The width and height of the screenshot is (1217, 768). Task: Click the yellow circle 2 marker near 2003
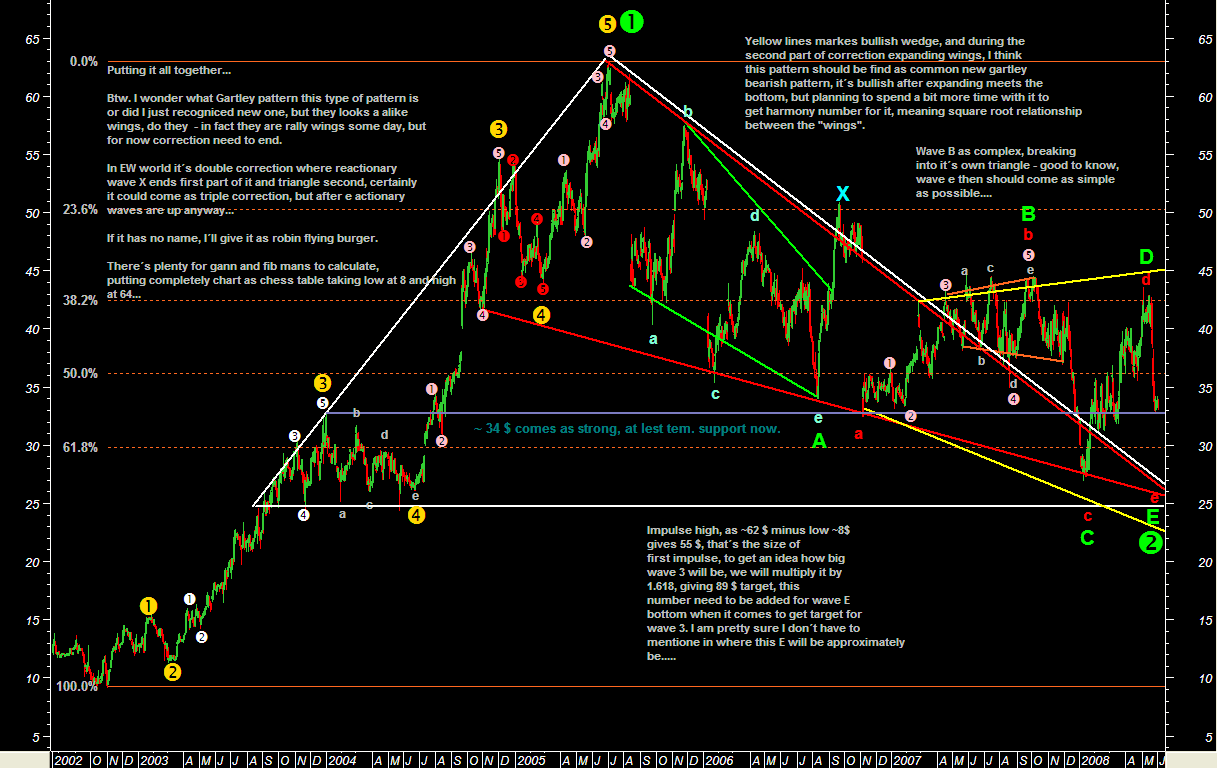click(172, 671)
